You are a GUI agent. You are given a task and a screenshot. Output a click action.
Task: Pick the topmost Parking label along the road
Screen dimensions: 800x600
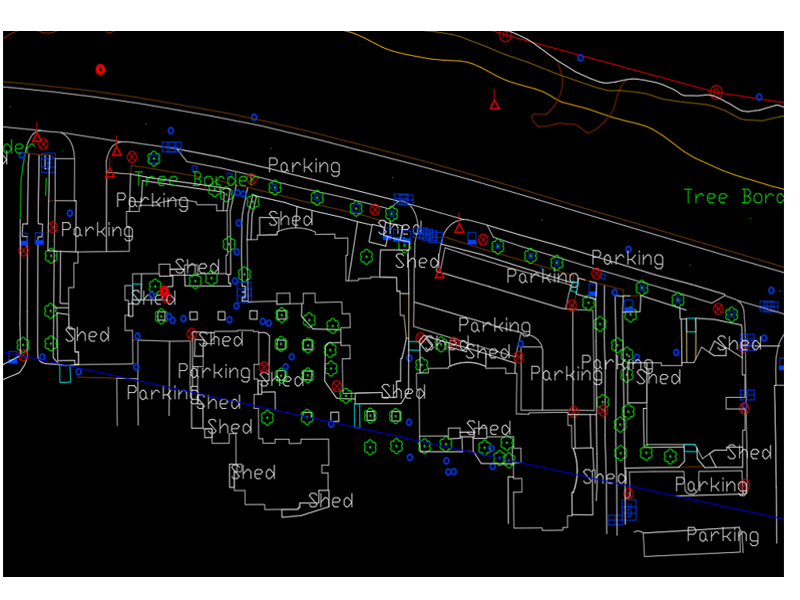click(x=304, y=166)
